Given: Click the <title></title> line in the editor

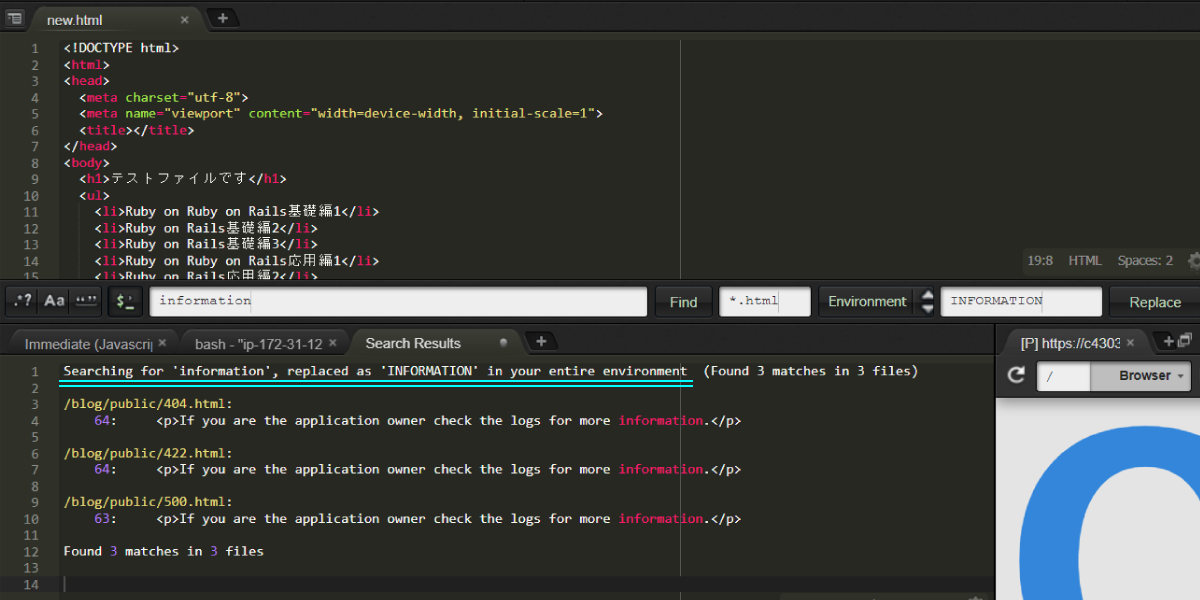Looking at the screenshot, I should tap(136, 130).
